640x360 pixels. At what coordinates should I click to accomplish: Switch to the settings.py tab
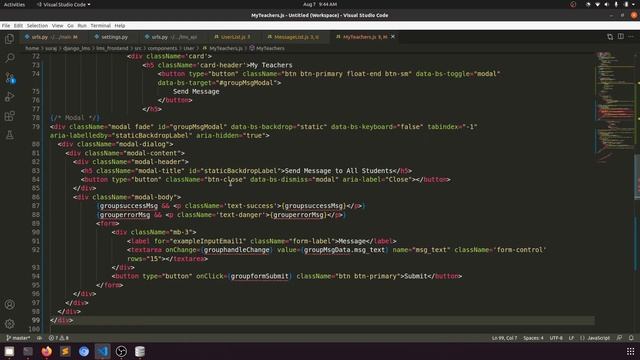pyautogui.click(x=114, y=37)
